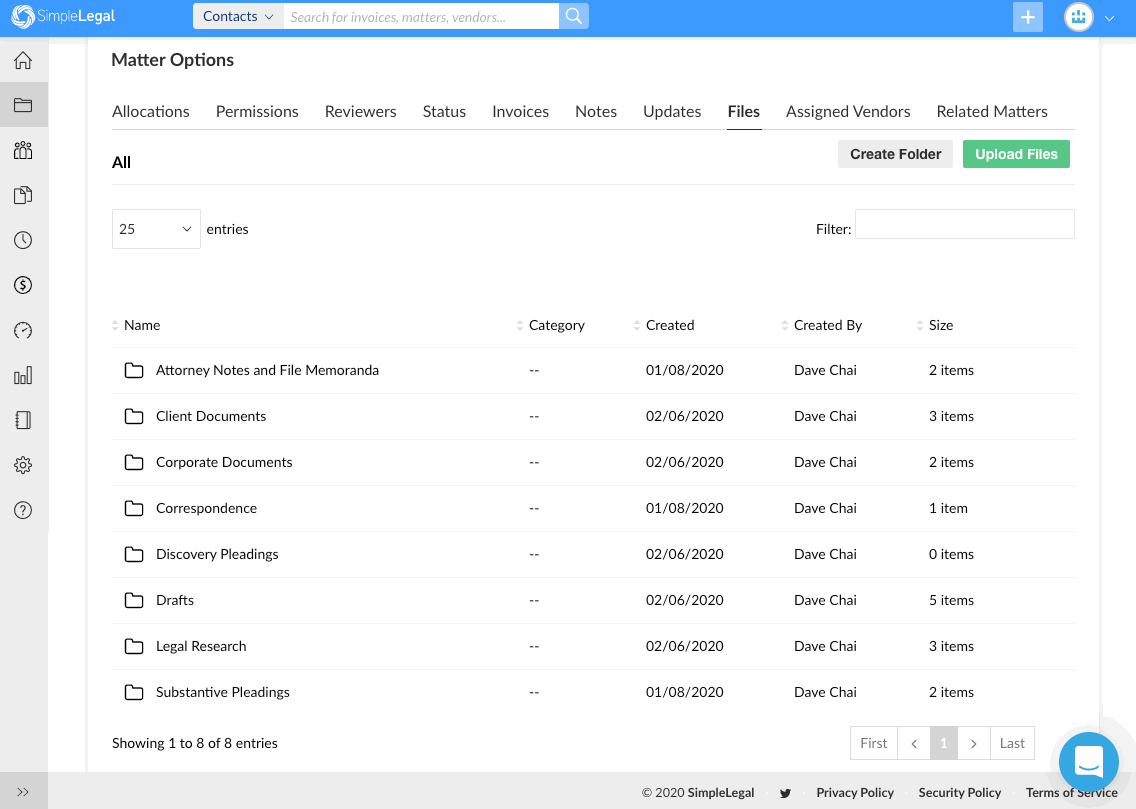Image resolution: width=1136 pixels, height=809 pixels.
Task: Go to the Last page of entries
Action: coord(1012,743)
